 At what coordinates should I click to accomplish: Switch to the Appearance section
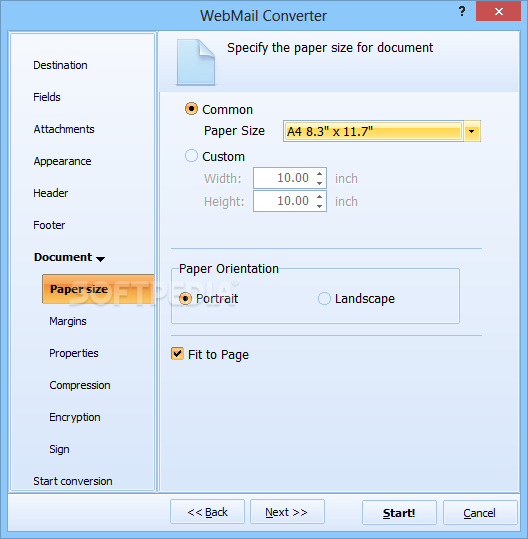pos(63,161)
